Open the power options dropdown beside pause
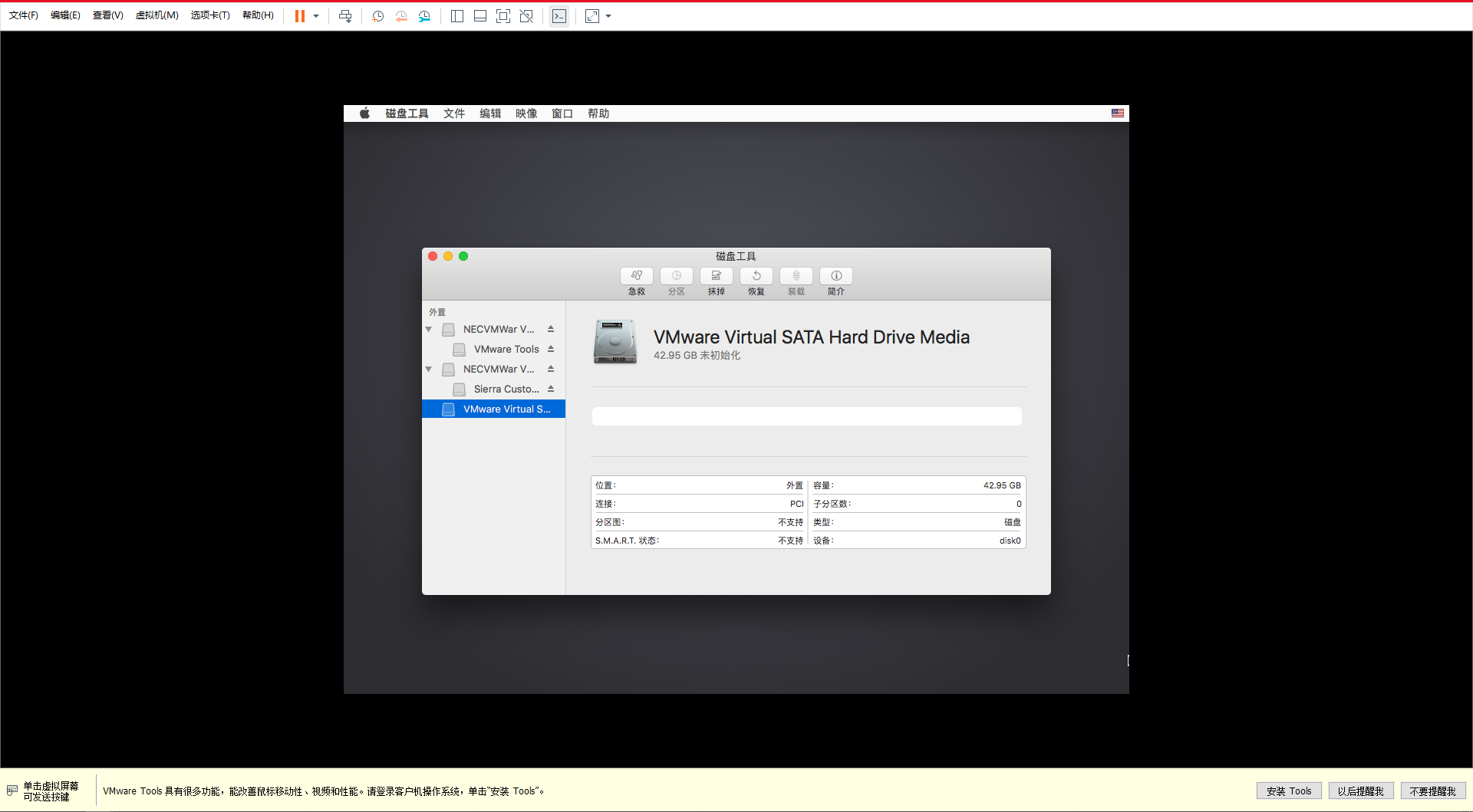Viewport: 1473px width, 812px height. coord(316,16)
